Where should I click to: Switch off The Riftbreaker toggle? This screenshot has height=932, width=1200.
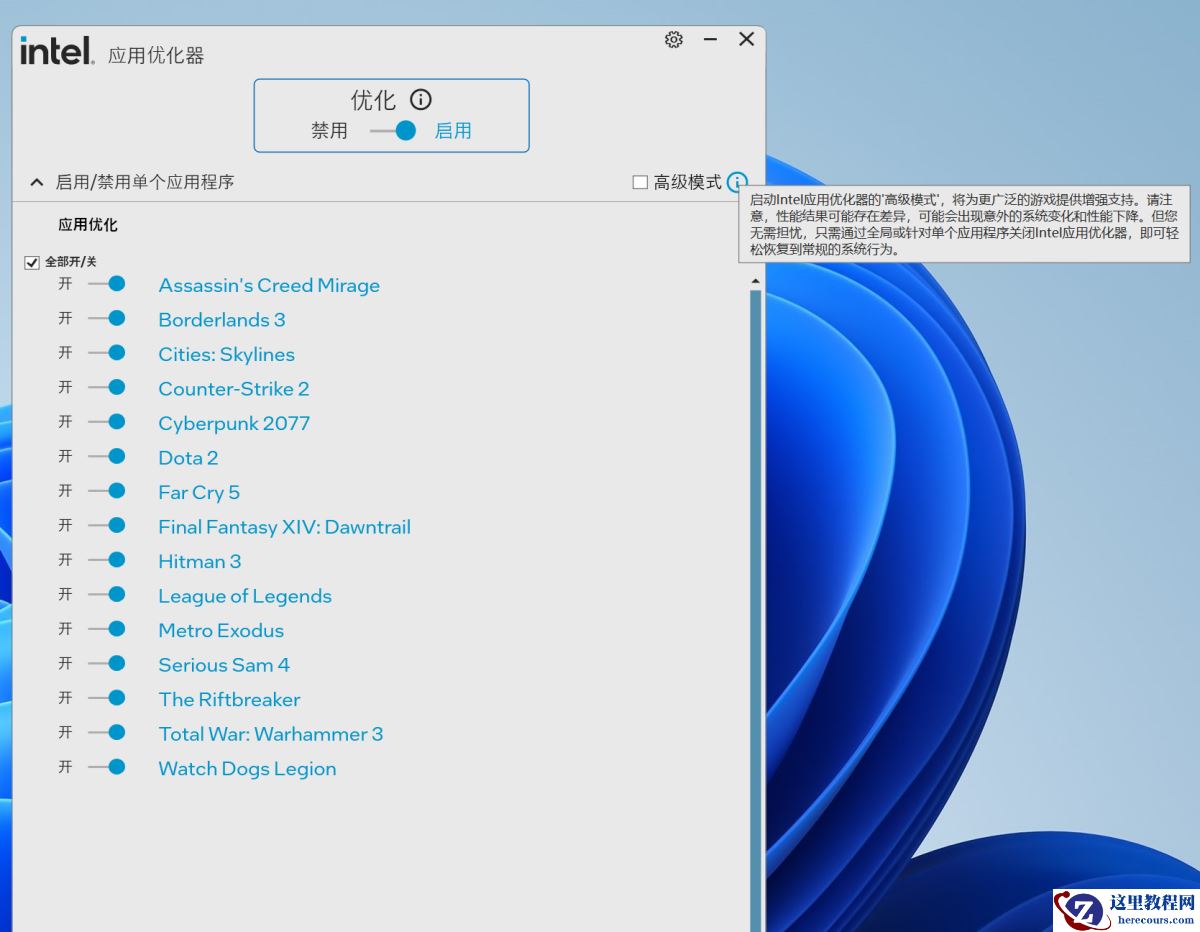106,698
